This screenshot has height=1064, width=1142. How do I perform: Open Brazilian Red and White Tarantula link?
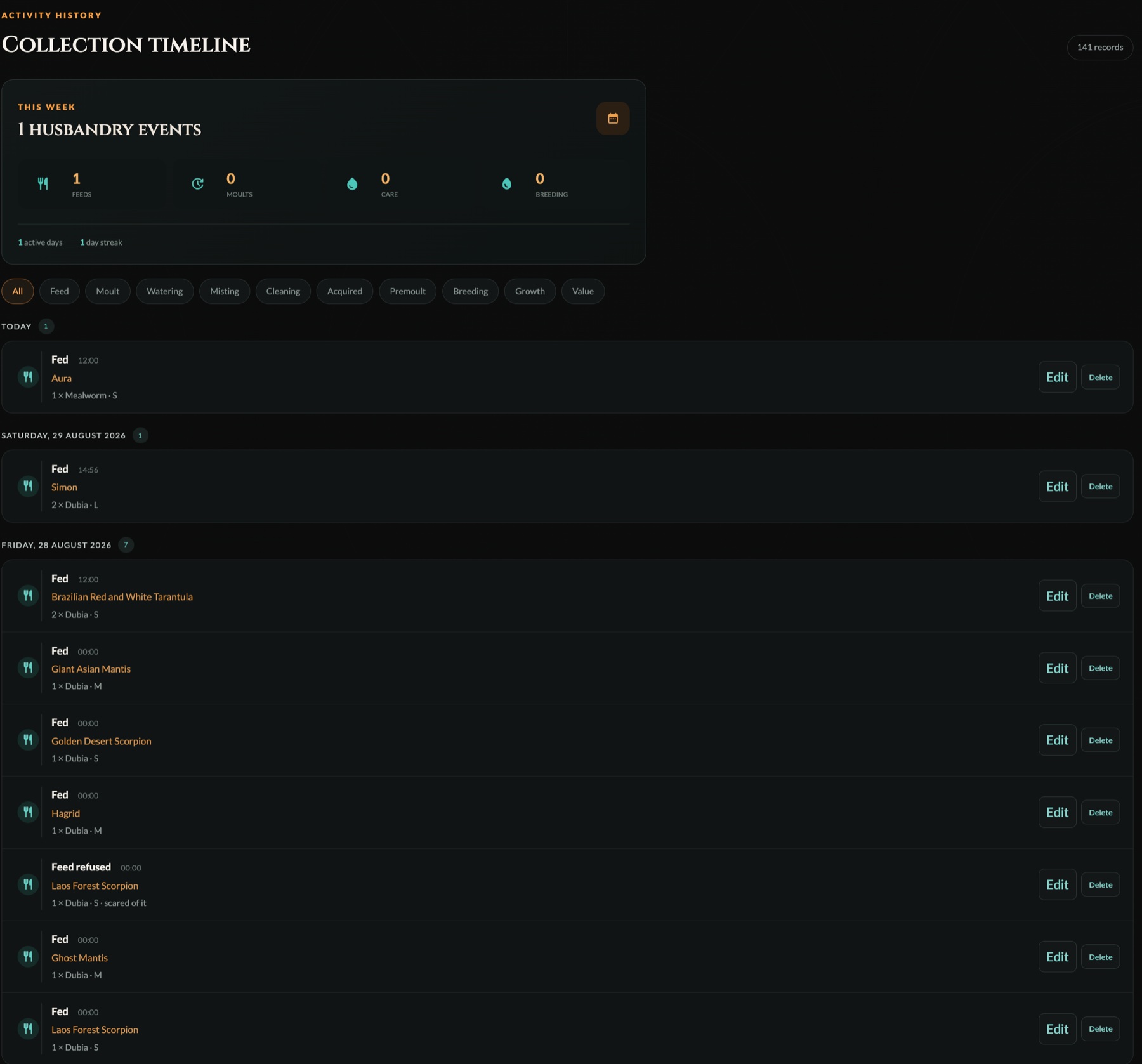click(122, 597)
